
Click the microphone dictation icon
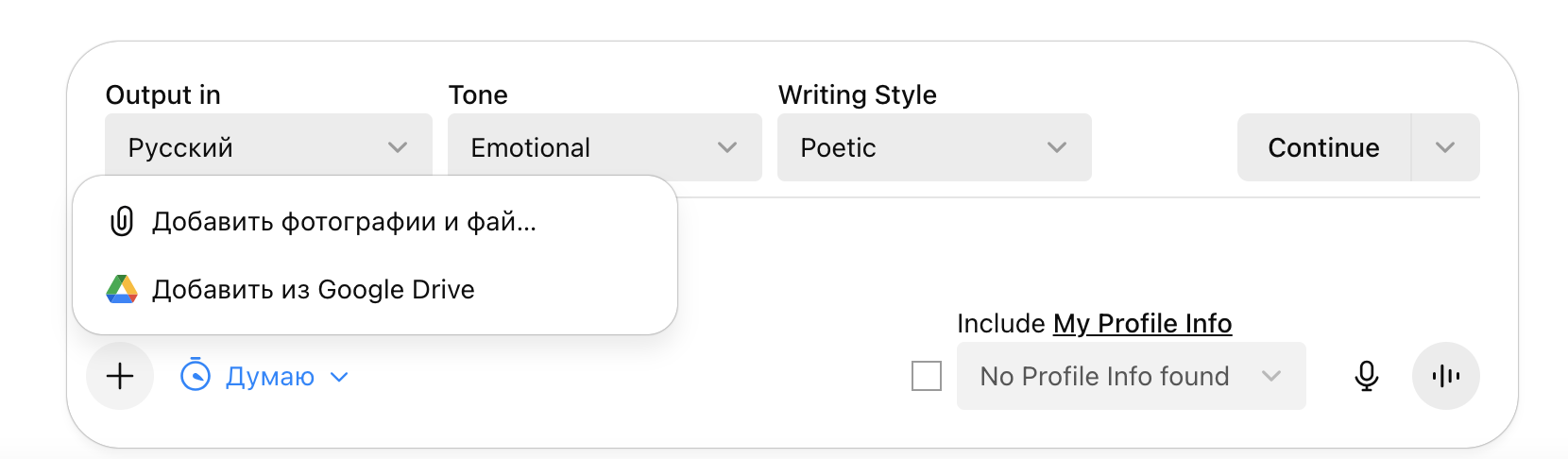(x=1366, y=376)
